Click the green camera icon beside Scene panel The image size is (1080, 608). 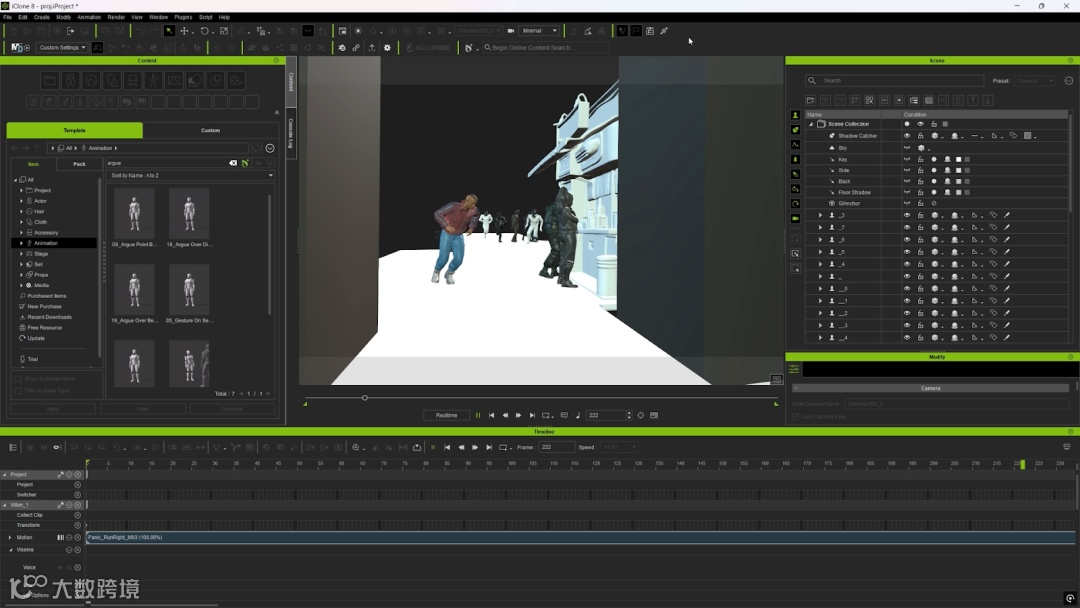click(x=795, y=218)
